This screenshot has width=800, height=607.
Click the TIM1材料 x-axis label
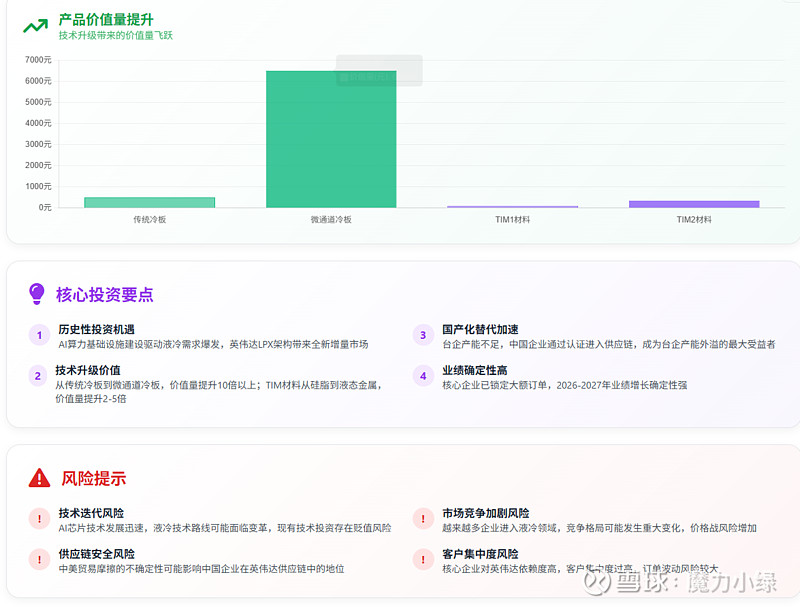click(x=512, y=219)
